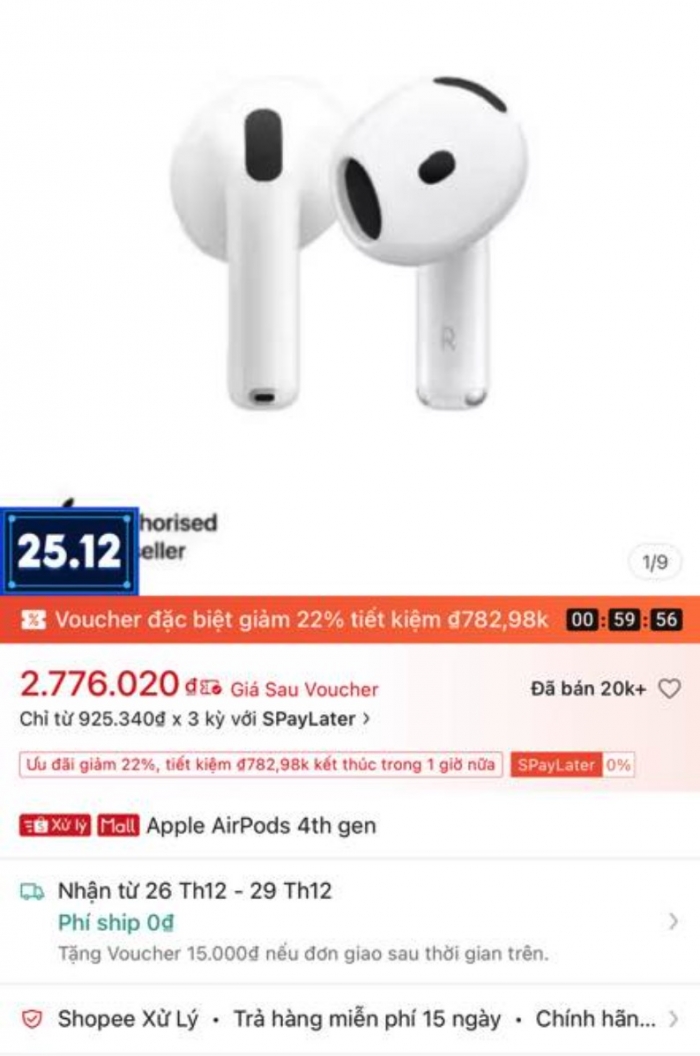Click the Đã bán 20k+ label
700x1056 pixels.
(x=588, y=688)
